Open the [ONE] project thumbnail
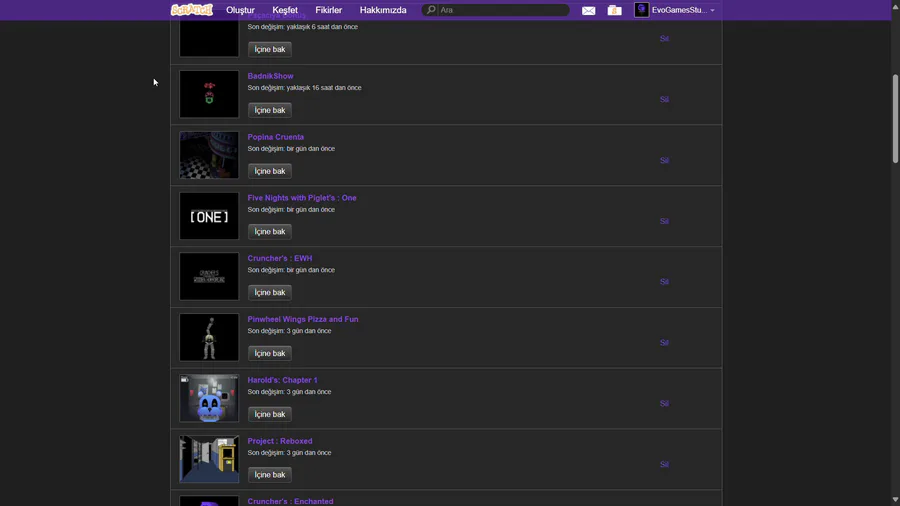 (x=209, y=216)
